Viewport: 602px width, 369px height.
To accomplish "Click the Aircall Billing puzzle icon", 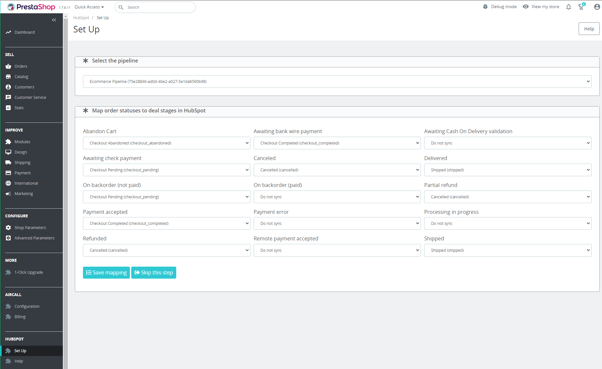I will [8, 317].
